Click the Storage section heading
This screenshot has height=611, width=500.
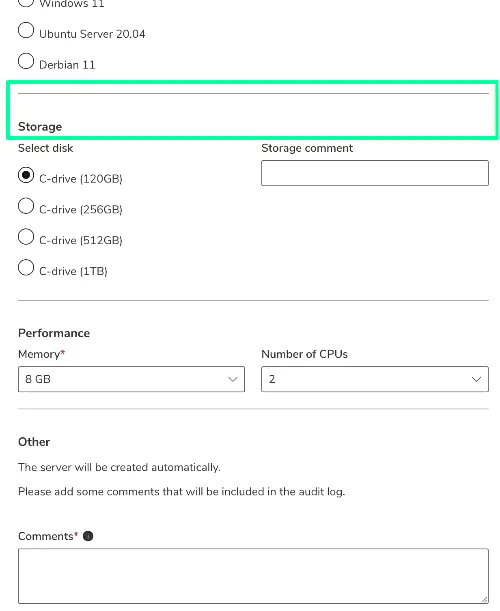[x=40, y=127]
